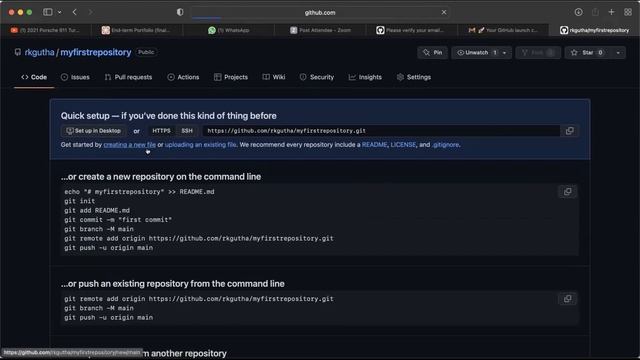Switch to the Your GitHub launch tab
The height and width of the screenshot is (360, 640).
click(x=503, y=30)
